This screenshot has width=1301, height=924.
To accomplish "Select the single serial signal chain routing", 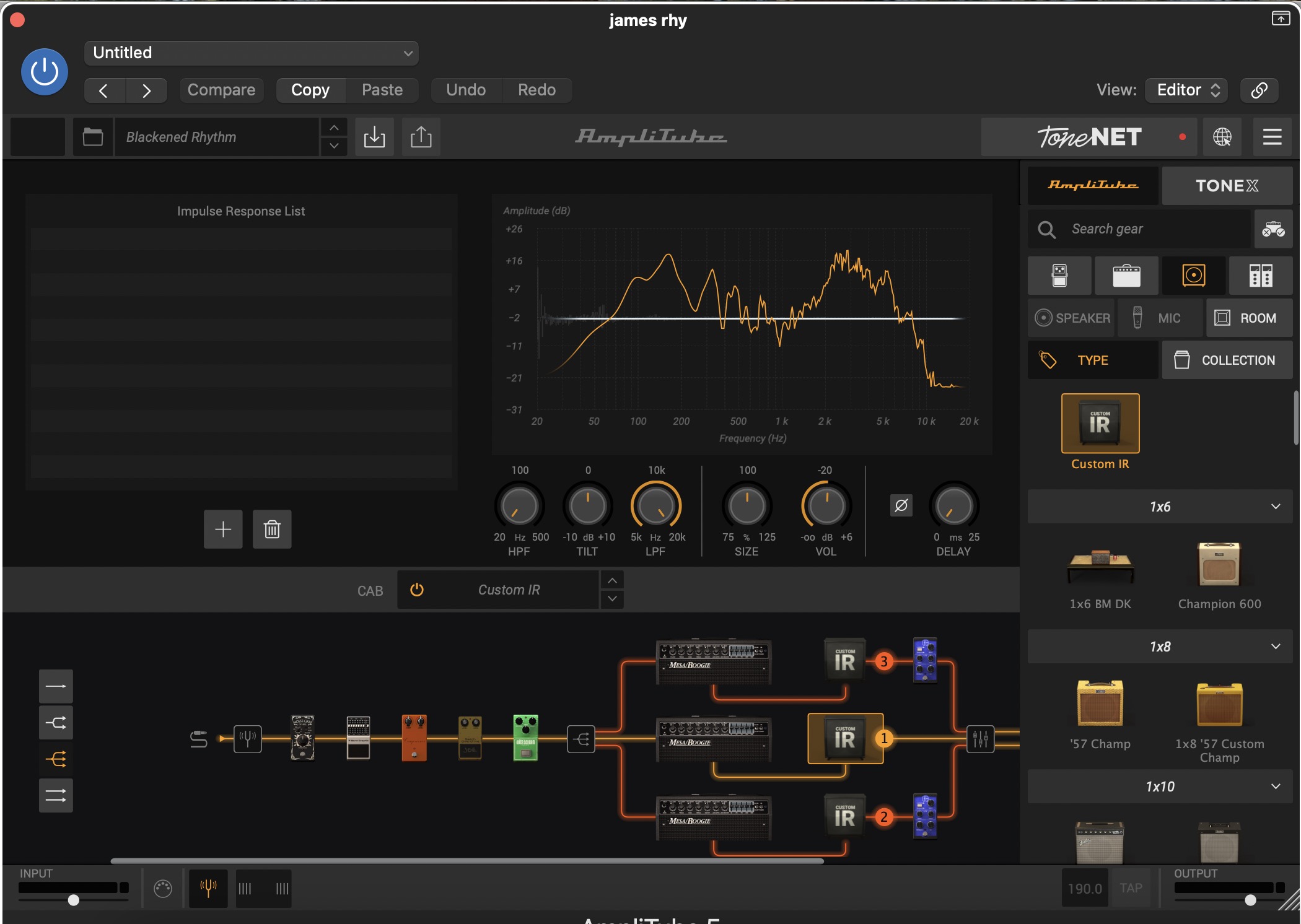I will (x=56, y=687).
